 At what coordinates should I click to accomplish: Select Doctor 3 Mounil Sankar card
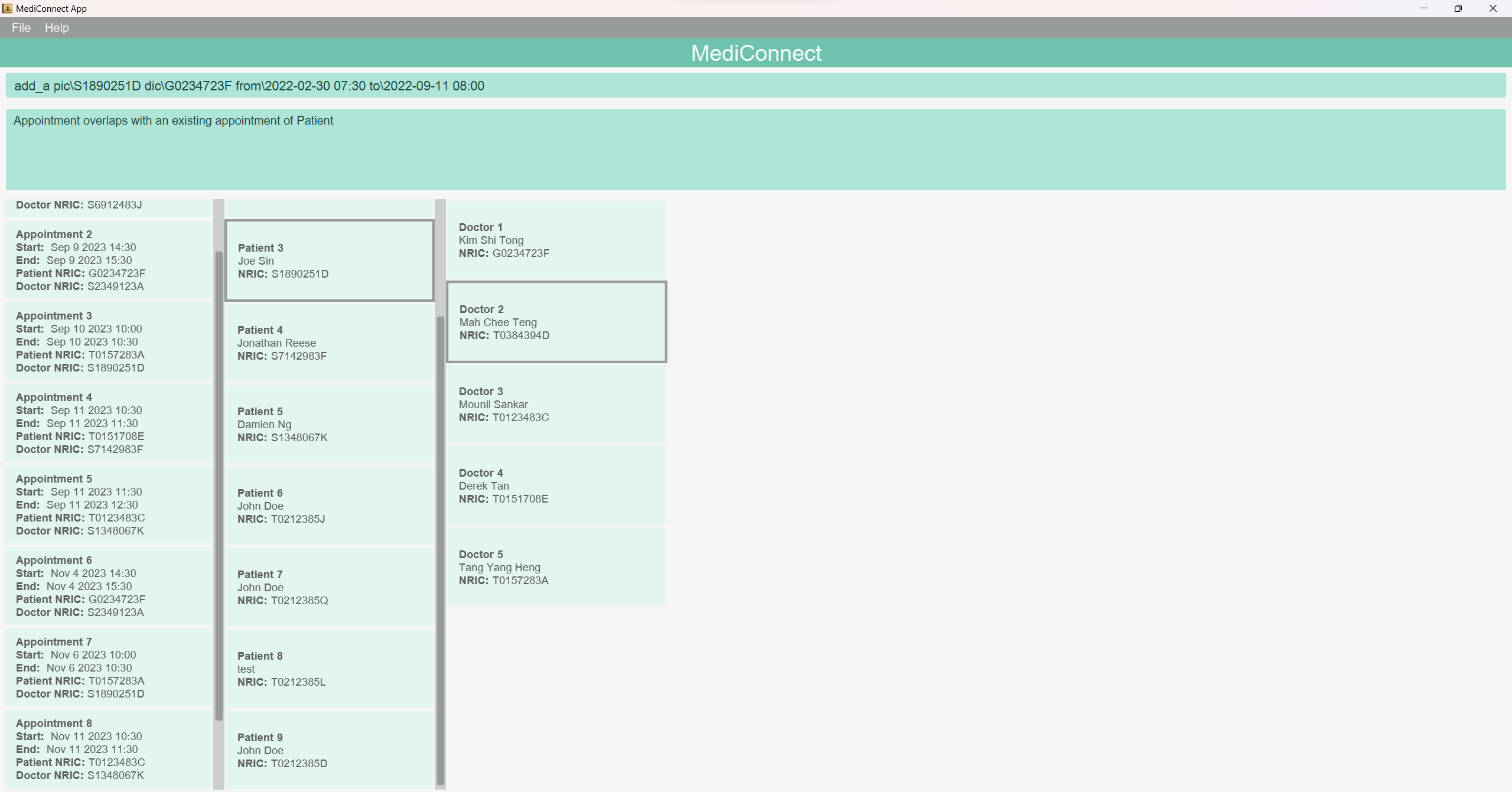pyautogui.click(x=556, y=404)
